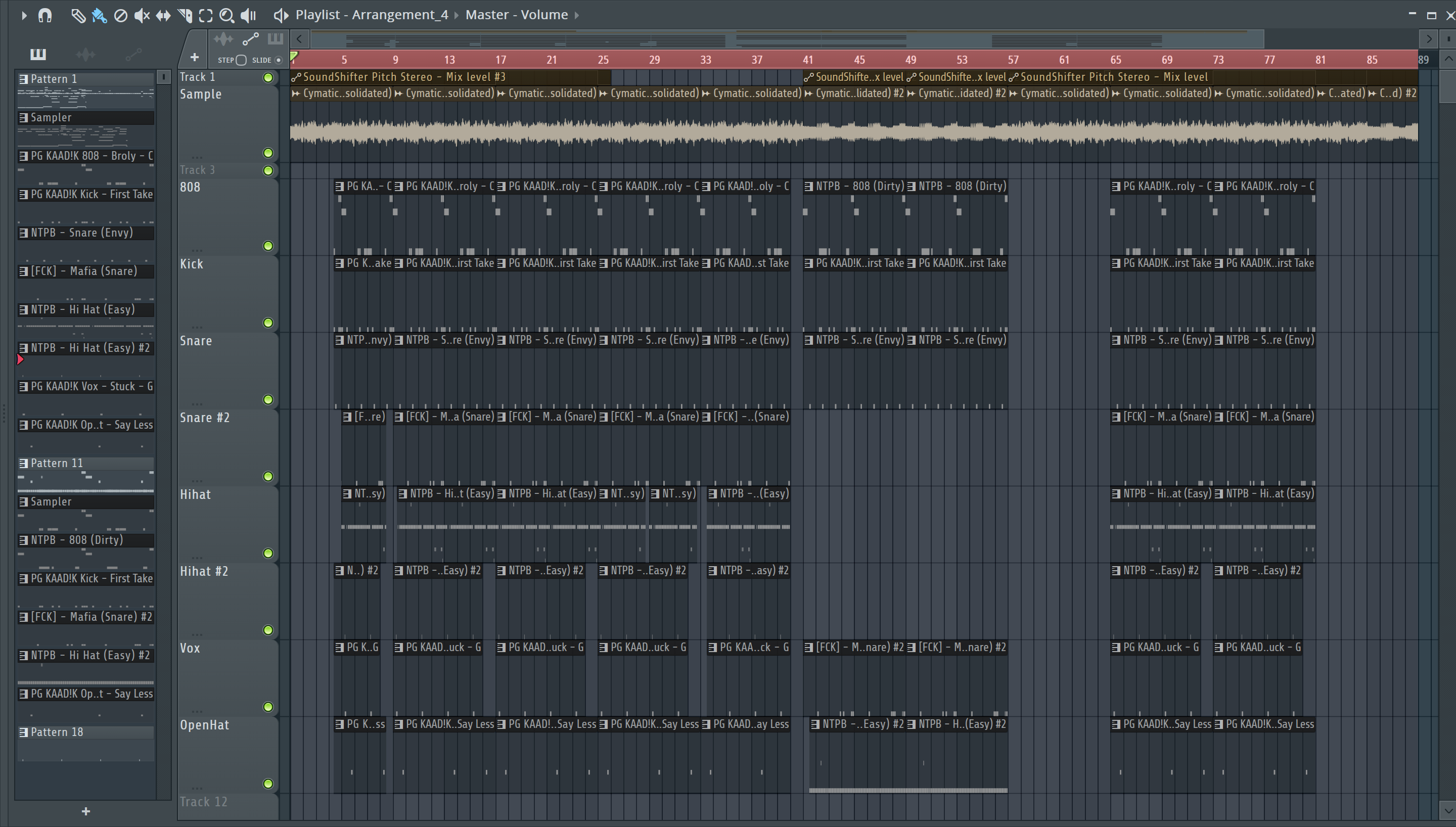Screen dimensions: 1456x827
Task: Open the playlist options menu arrow
Action: coord(23,15)
